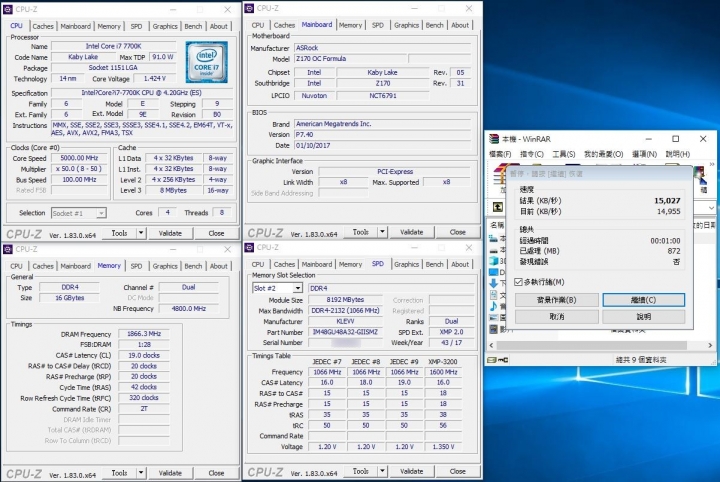Switch to SPD tab in CPU window
The width and height of the screenshot is (720, 482).
tap(136, 26)
